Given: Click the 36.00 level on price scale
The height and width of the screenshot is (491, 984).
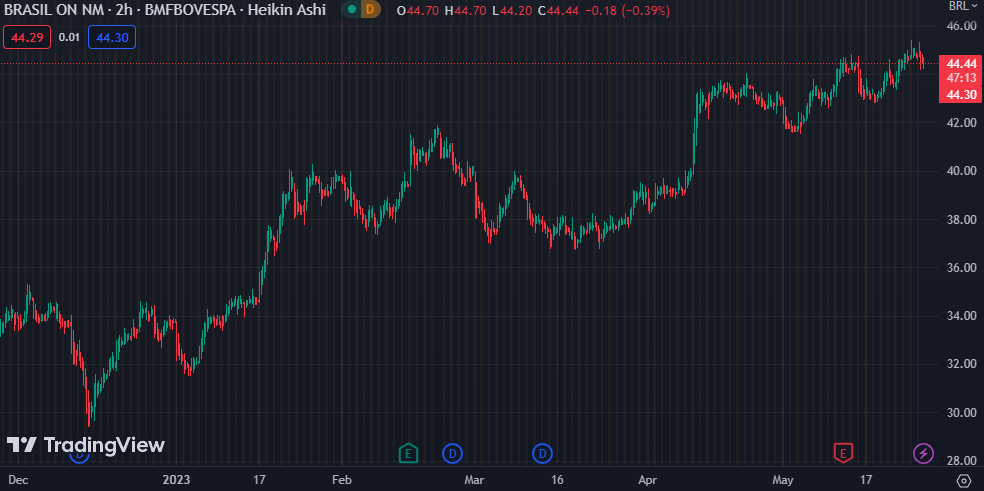Looking at the screenshot, I should [960, 268].
